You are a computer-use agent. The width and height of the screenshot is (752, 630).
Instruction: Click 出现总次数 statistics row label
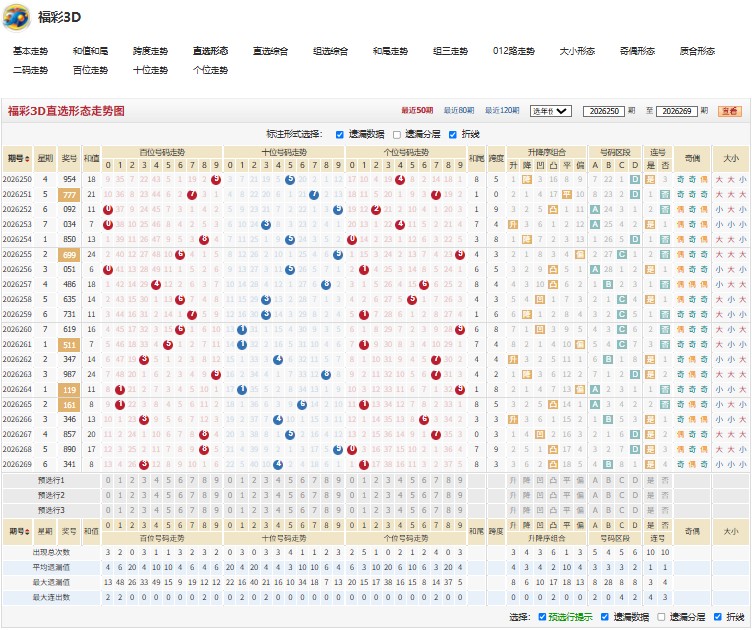click(51, 553)
